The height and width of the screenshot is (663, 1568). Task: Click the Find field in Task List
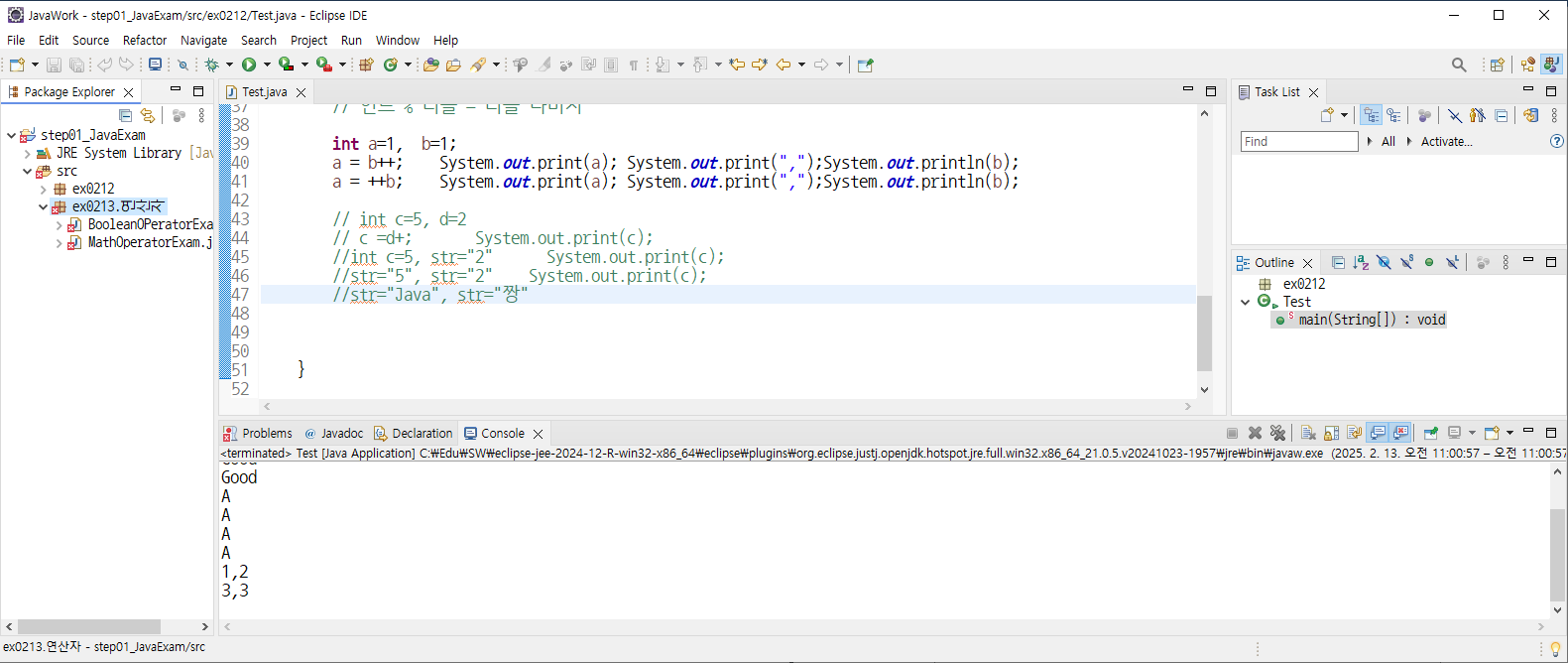1299,141
